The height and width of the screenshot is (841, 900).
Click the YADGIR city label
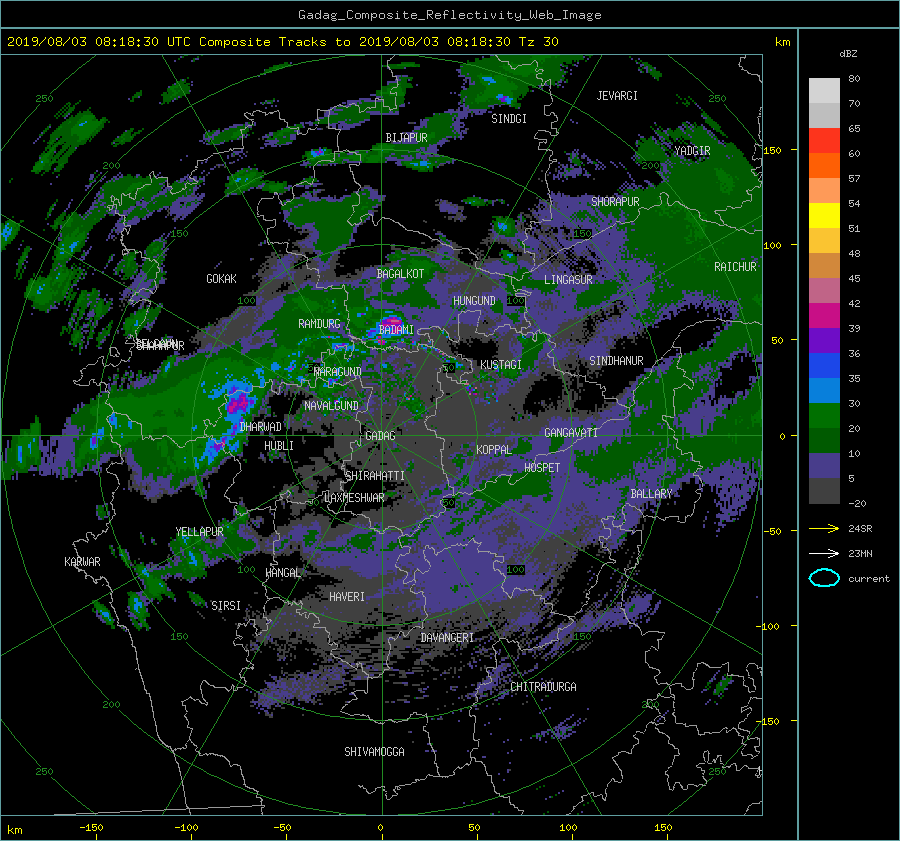(692, 151)
